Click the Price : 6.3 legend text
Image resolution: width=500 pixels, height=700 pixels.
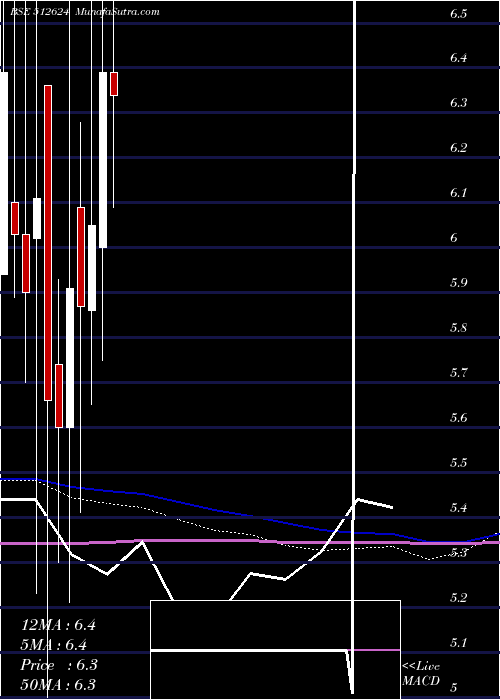click(x=59, y=665)
